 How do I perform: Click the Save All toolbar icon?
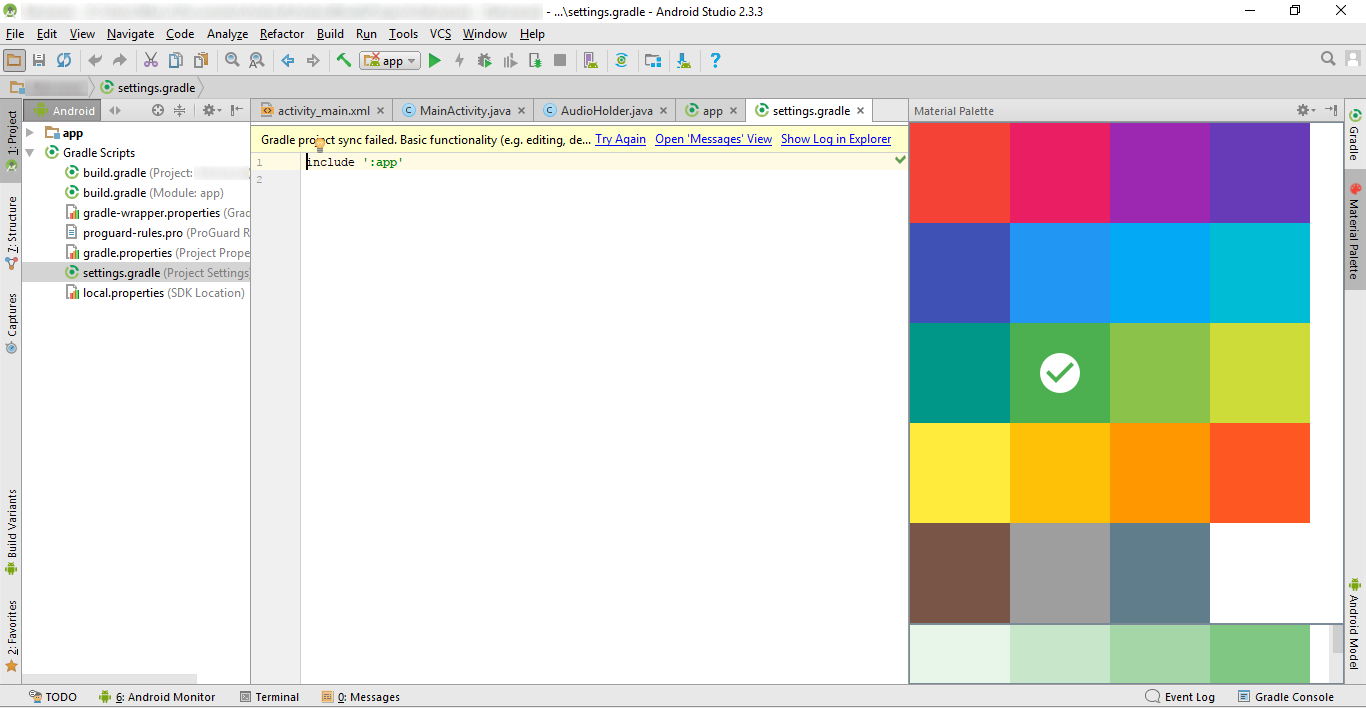point(39,60)
